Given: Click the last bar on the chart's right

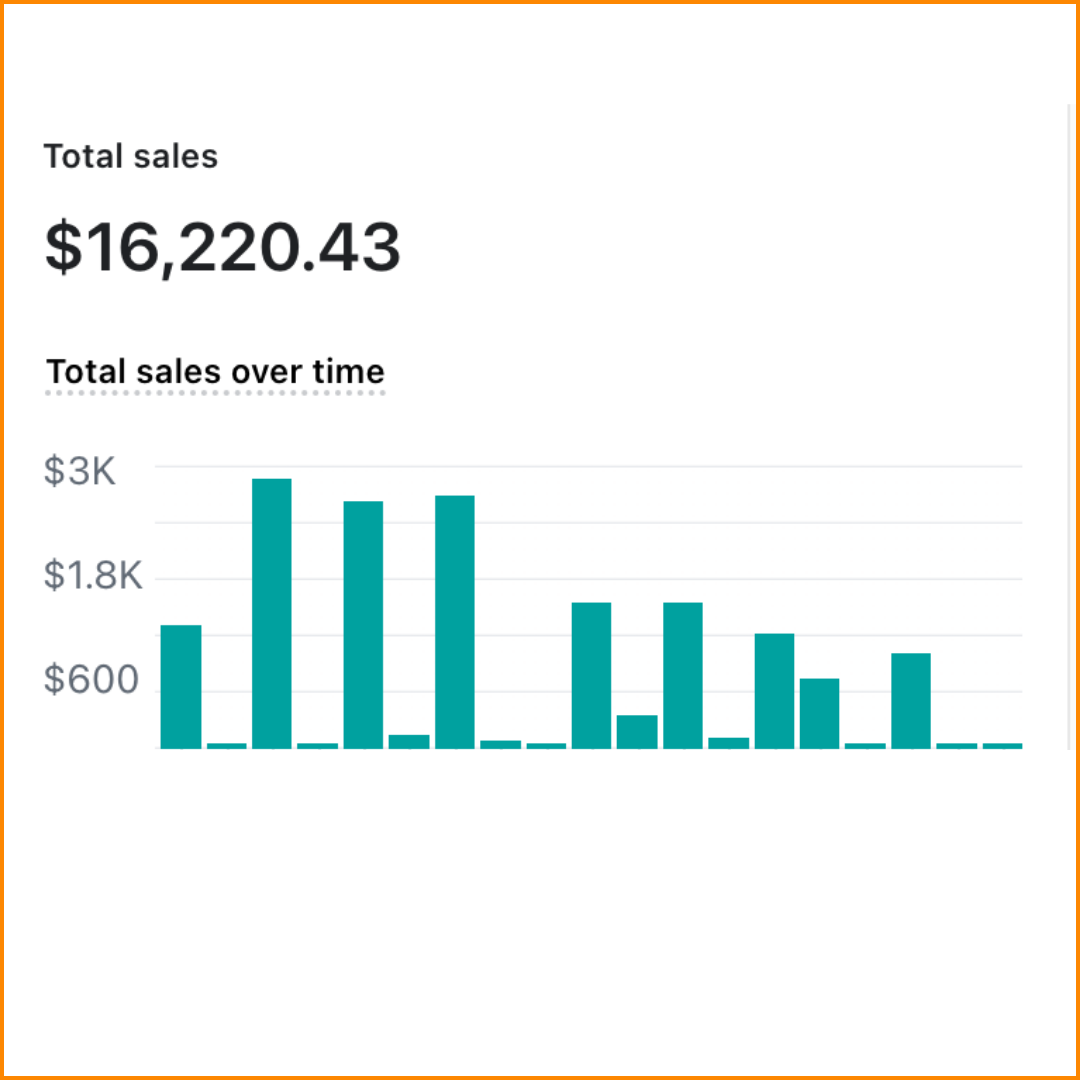Looking at the screenshot, I should tap(1002, 745).
